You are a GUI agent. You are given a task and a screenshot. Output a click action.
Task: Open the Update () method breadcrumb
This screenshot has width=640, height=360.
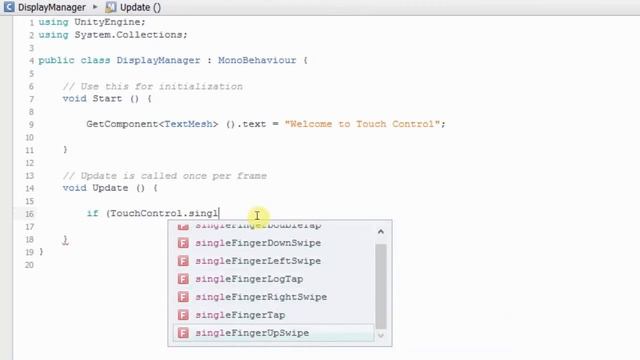(x=140, y=7)
